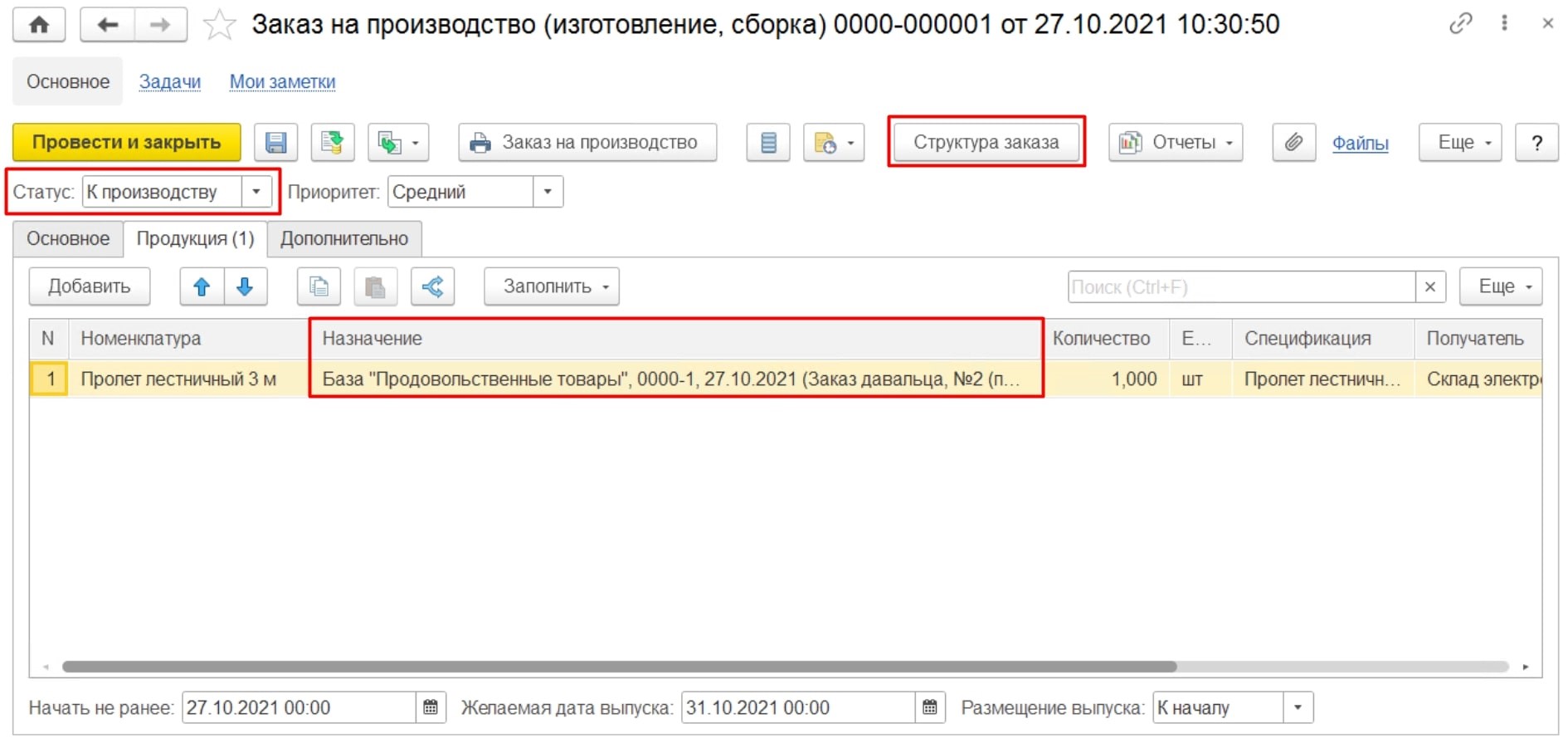
Task: Select row number 1 cell
Action: [x=49, y=379]
